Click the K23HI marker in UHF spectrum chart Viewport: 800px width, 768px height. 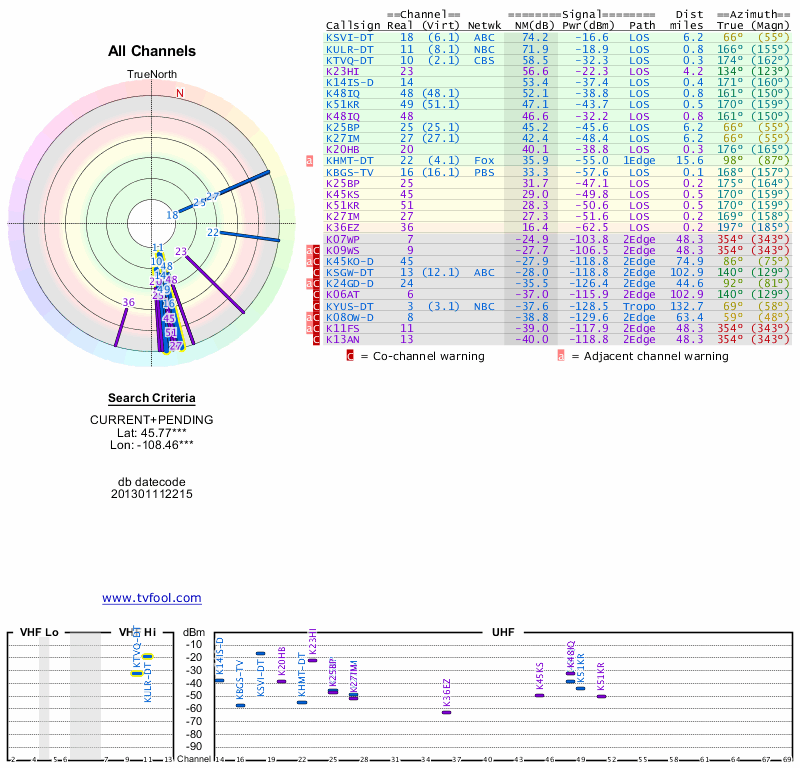pyautogui.click(x=313, y=660)
